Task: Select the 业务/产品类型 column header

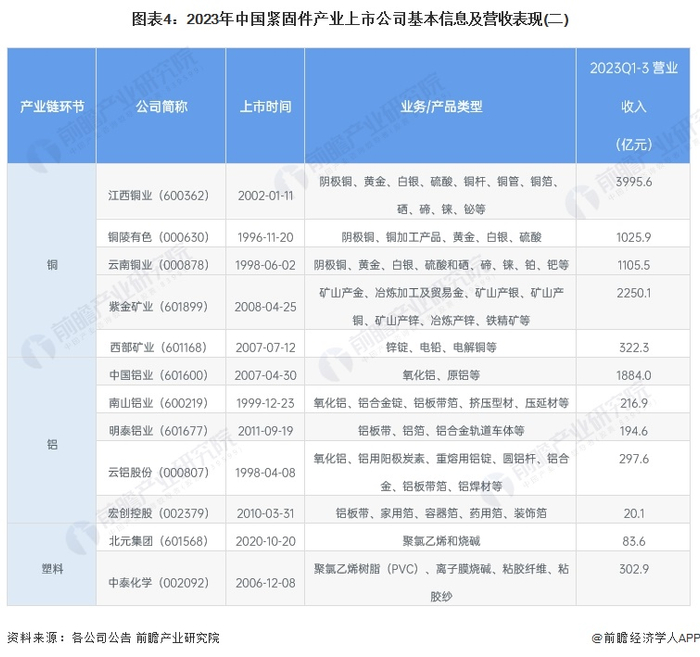Action: tap(441, 107)
